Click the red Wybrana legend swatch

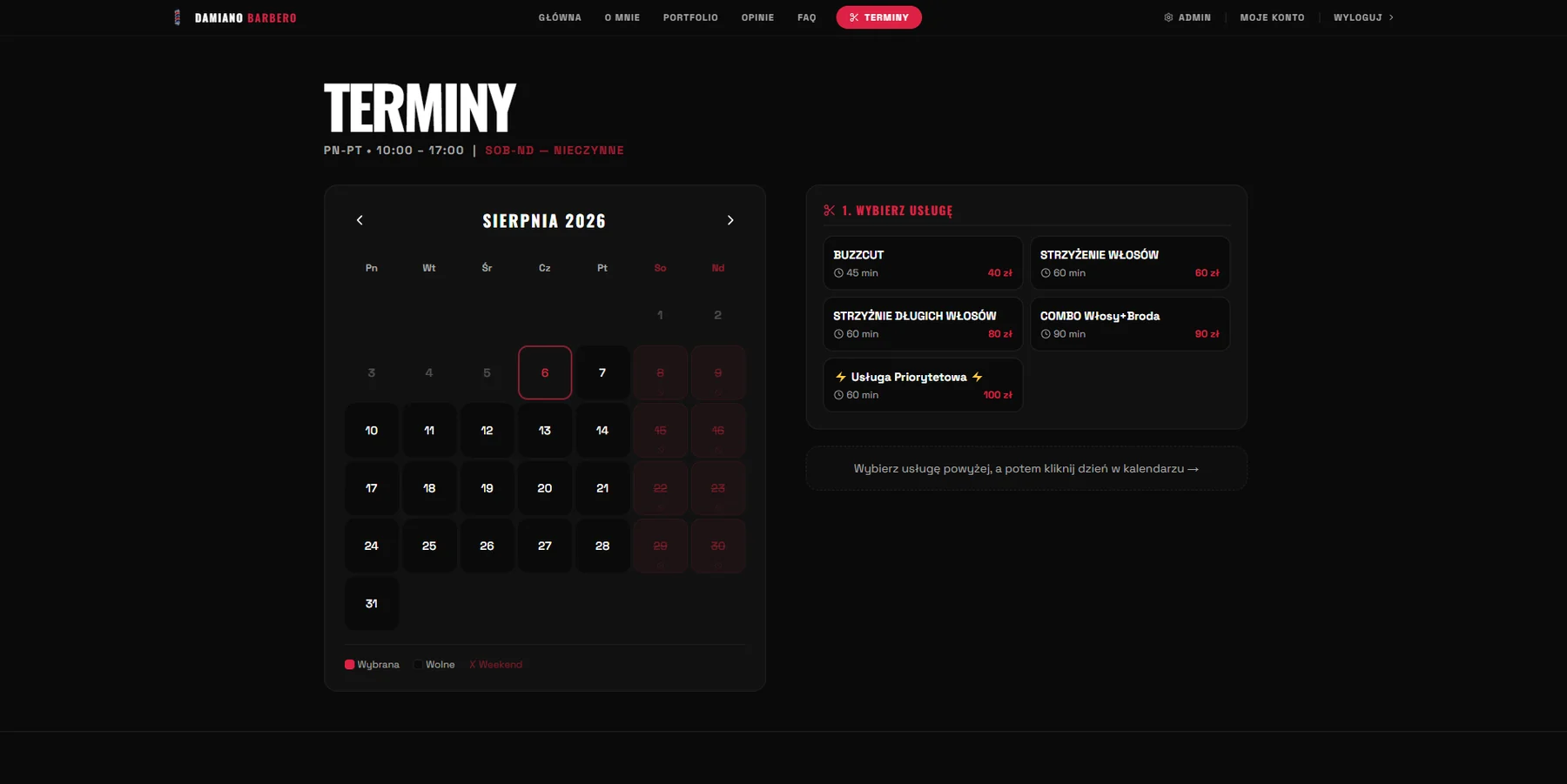pyautogui.click(x=349, y=664)
